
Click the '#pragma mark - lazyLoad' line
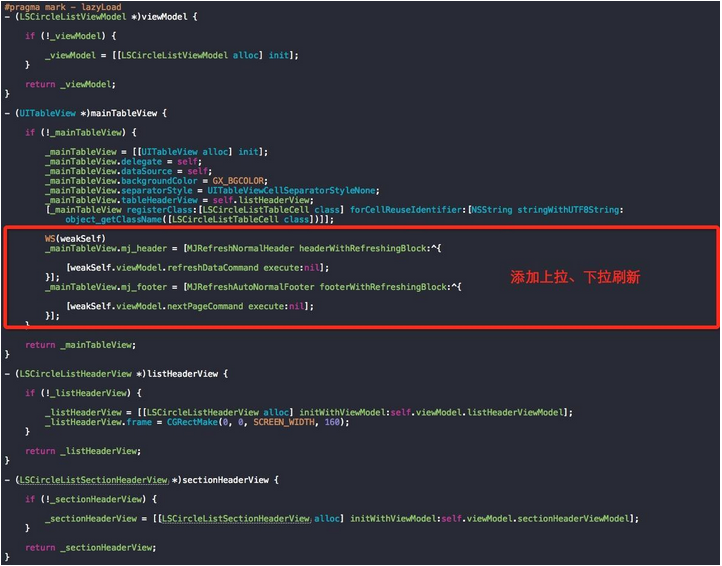point(63,7)
